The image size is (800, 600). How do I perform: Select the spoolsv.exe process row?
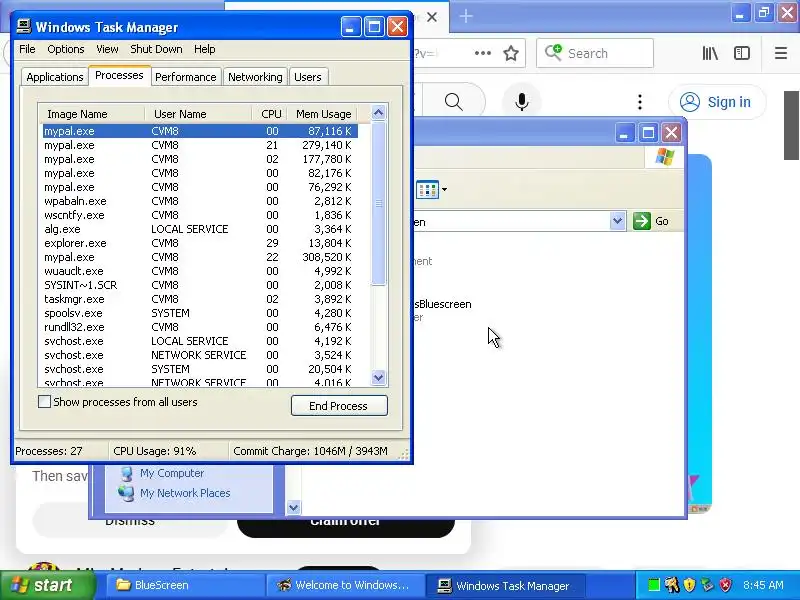click(200, 313)
